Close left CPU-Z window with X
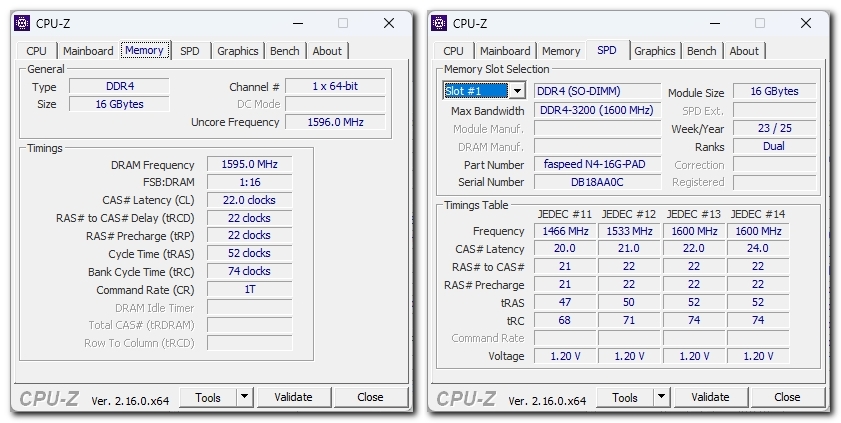The width and height of the screenshot is (841, 423). click(x=389, y=23)
